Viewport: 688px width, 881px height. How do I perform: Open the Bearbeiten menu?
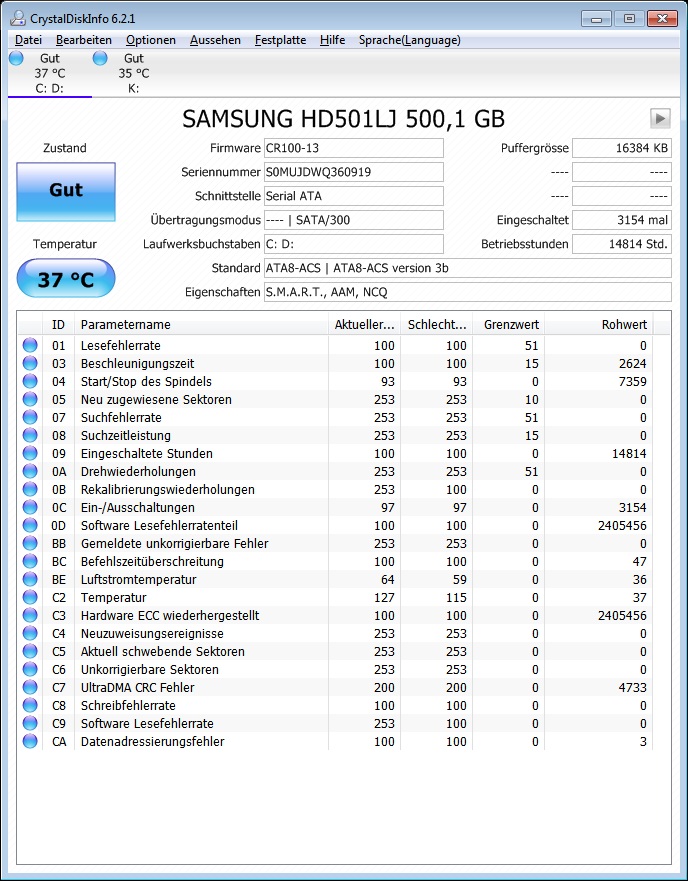tap(84, 40)
